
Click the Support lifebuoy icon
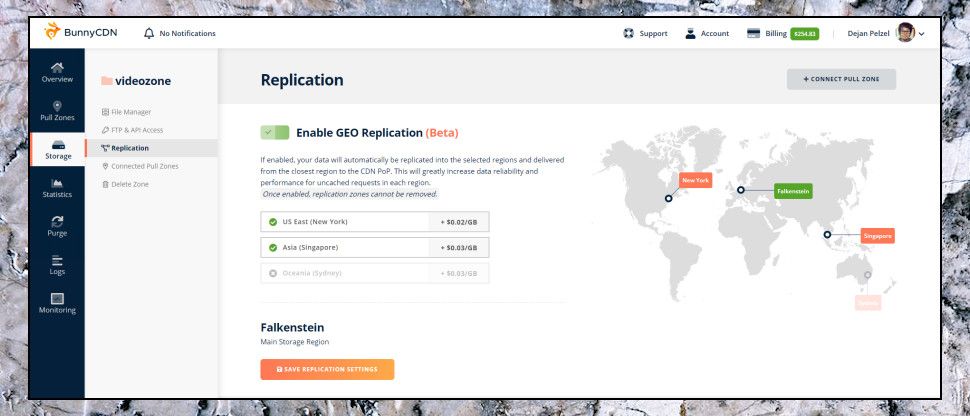629,33
